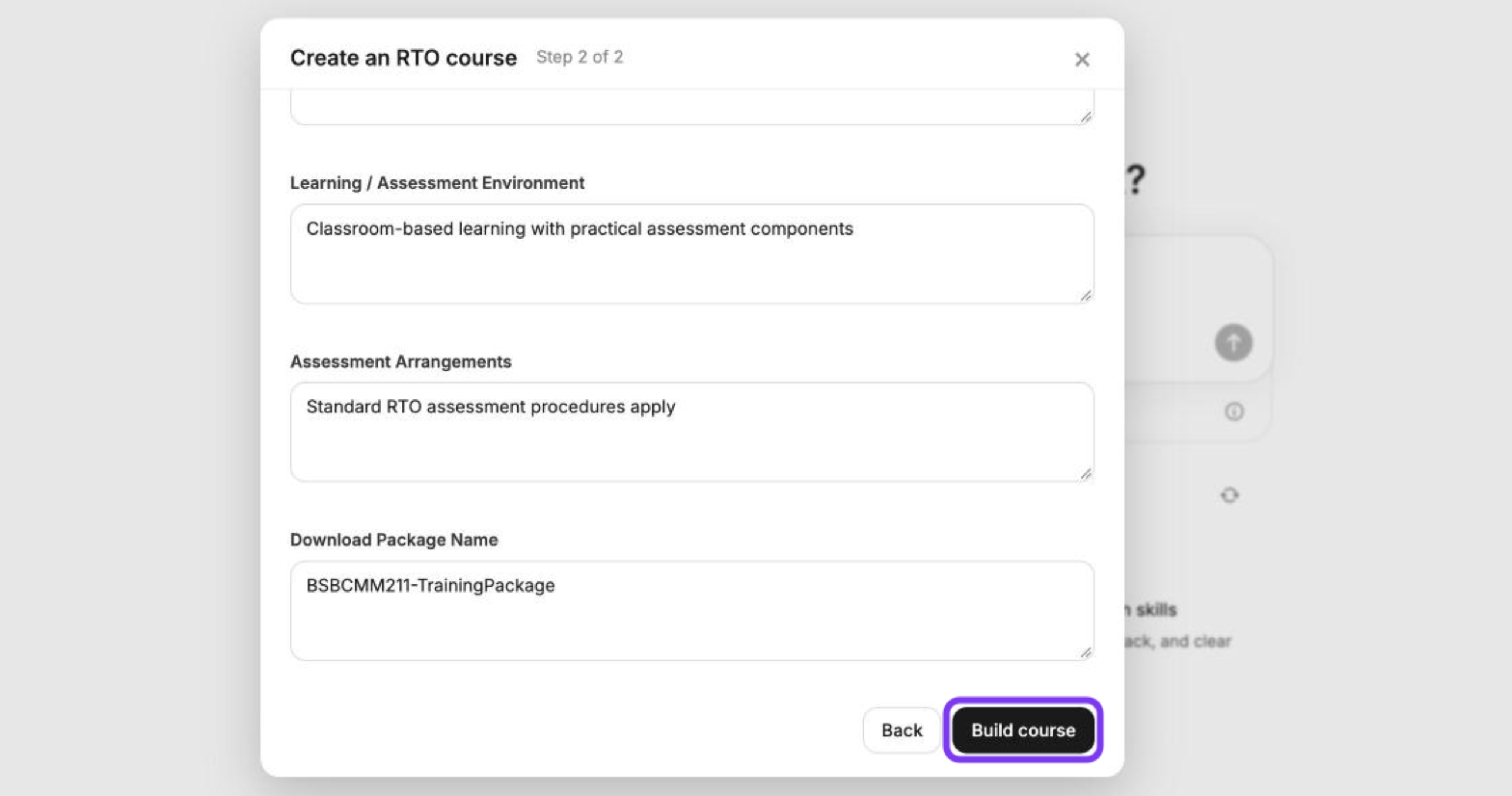Click the 'Learning / Assessment Environment' label
This screenshot has width=1512, height=796.
438,183
